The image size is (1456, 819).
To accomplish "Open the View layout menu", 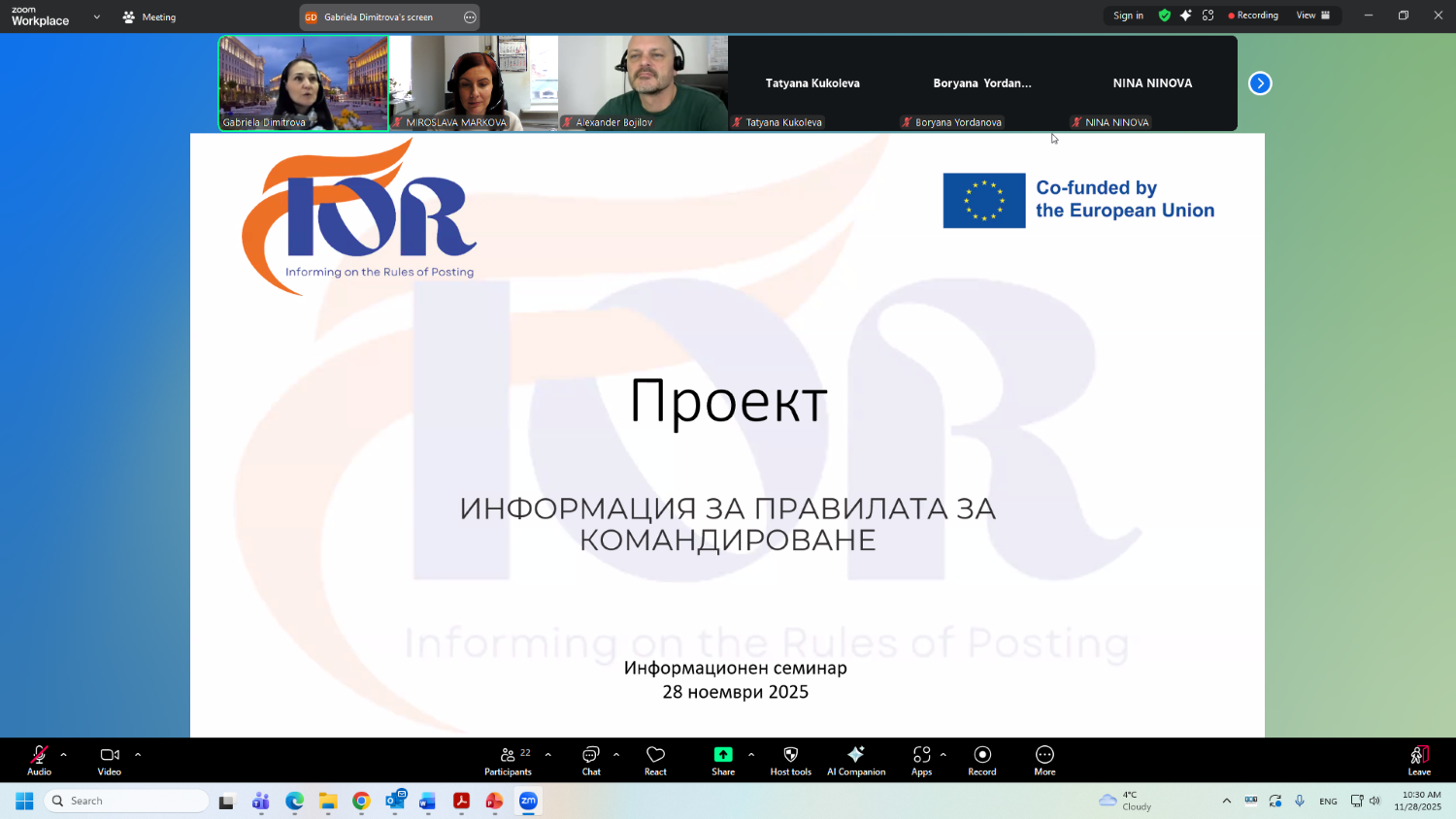I will [1312, 16].
